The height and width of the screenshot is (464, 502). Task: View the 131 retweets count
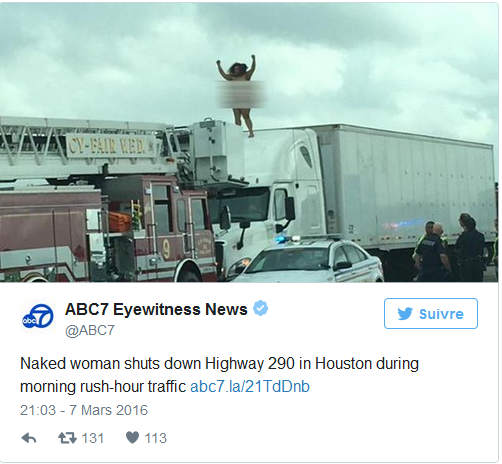coord(93,438)
